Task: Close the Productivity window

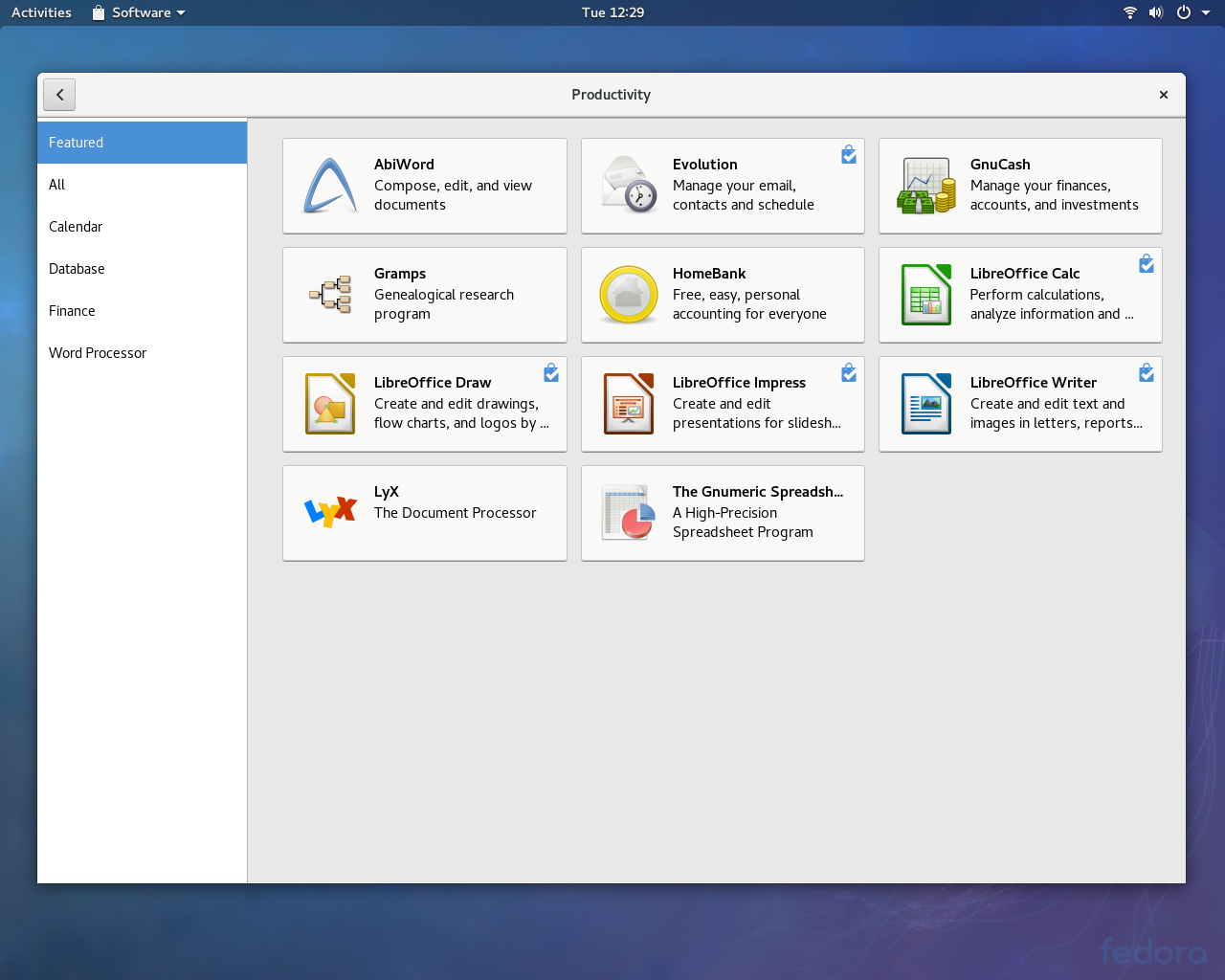Action: click(x=1164, y=95)
